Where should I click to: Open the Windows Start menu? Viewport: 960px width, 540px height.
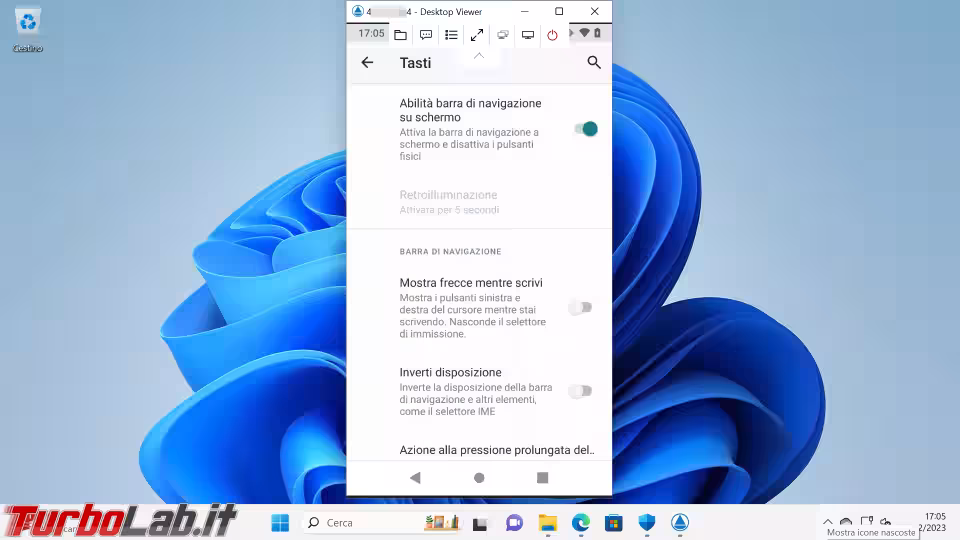280,523
